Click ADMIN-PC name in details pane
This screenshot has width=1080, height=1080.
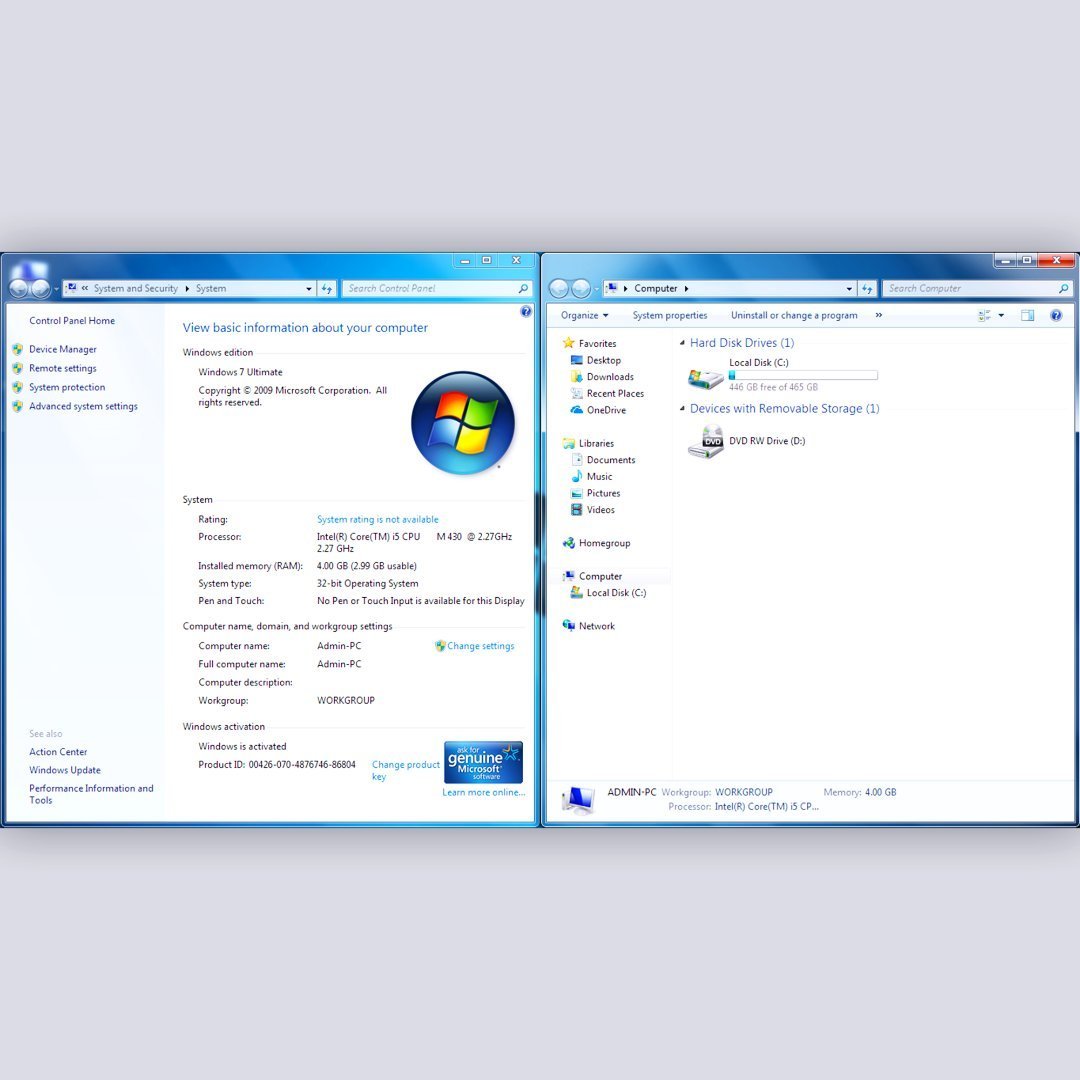pos(632,792)
